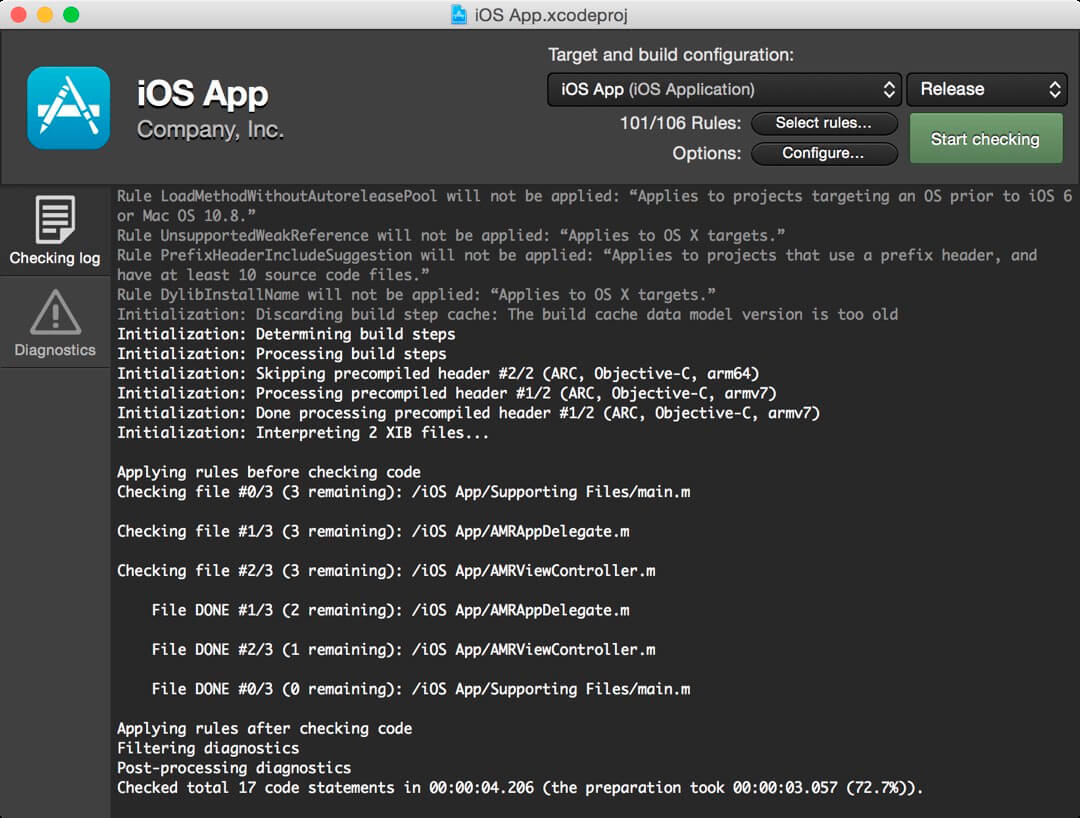Click log line 'Initialization: Processing build steps'
1080x818 pixels.
[x=282, y=354]
